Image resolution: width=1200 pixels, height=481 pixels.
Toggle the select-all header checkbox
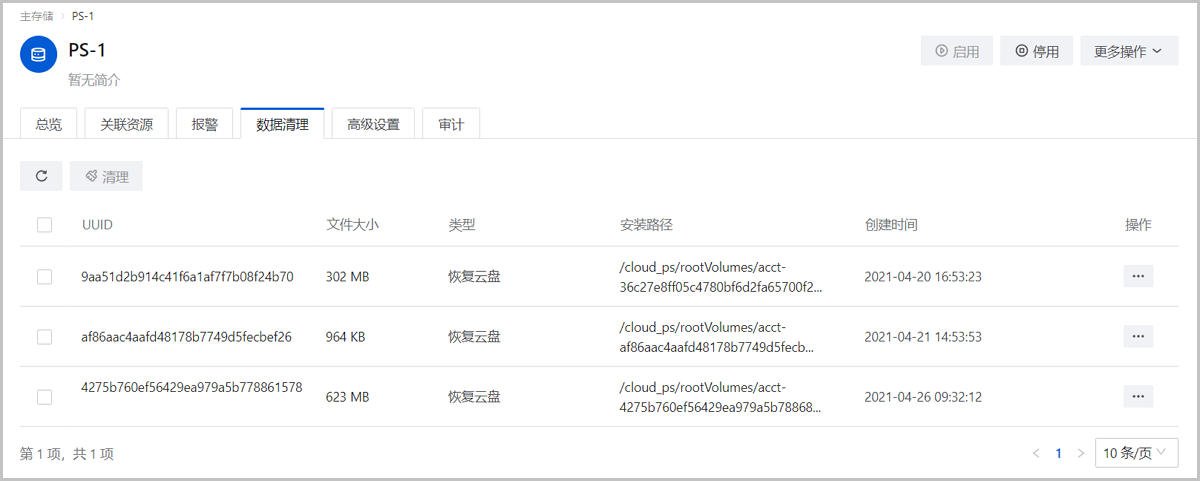click(44, 225)
